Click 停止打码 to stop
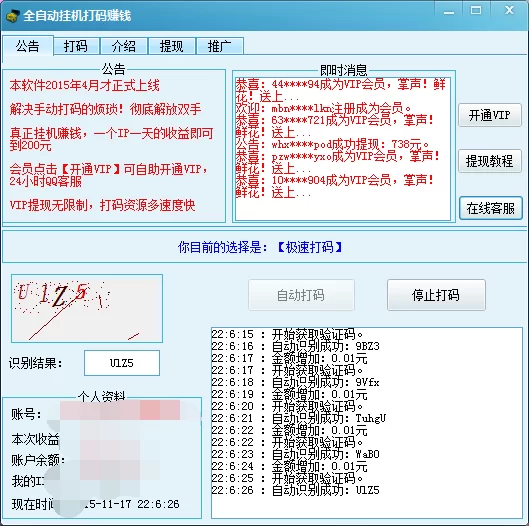Image resolution: width=529 pixels, height=526 pixels. 436,295
